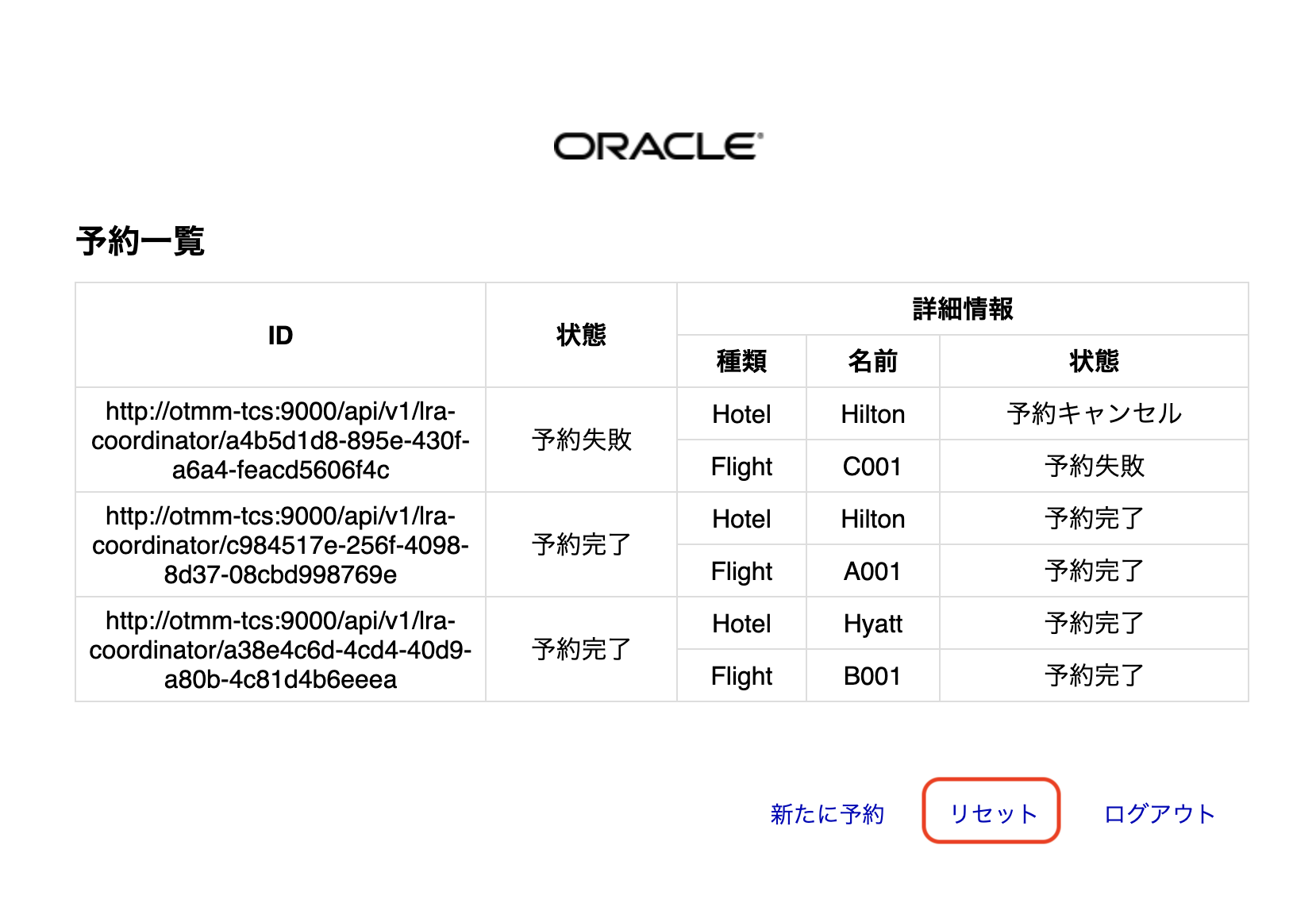1316x922 pixels.
Task: Click the 種類 column header
Action: [x=741, y=361]
